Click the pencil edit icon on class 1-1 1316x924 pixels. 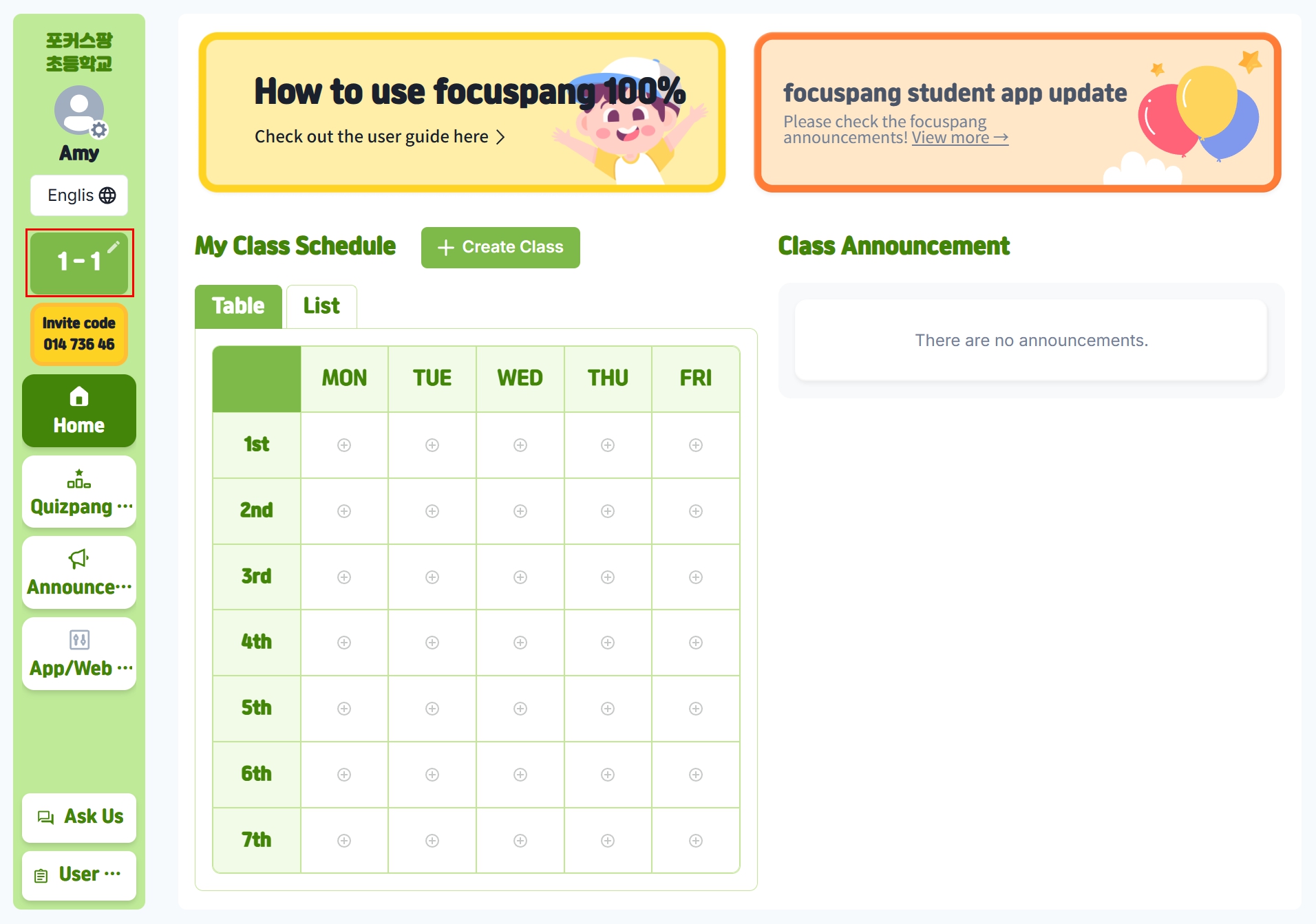pyautogui.click(x=114, y=246)
